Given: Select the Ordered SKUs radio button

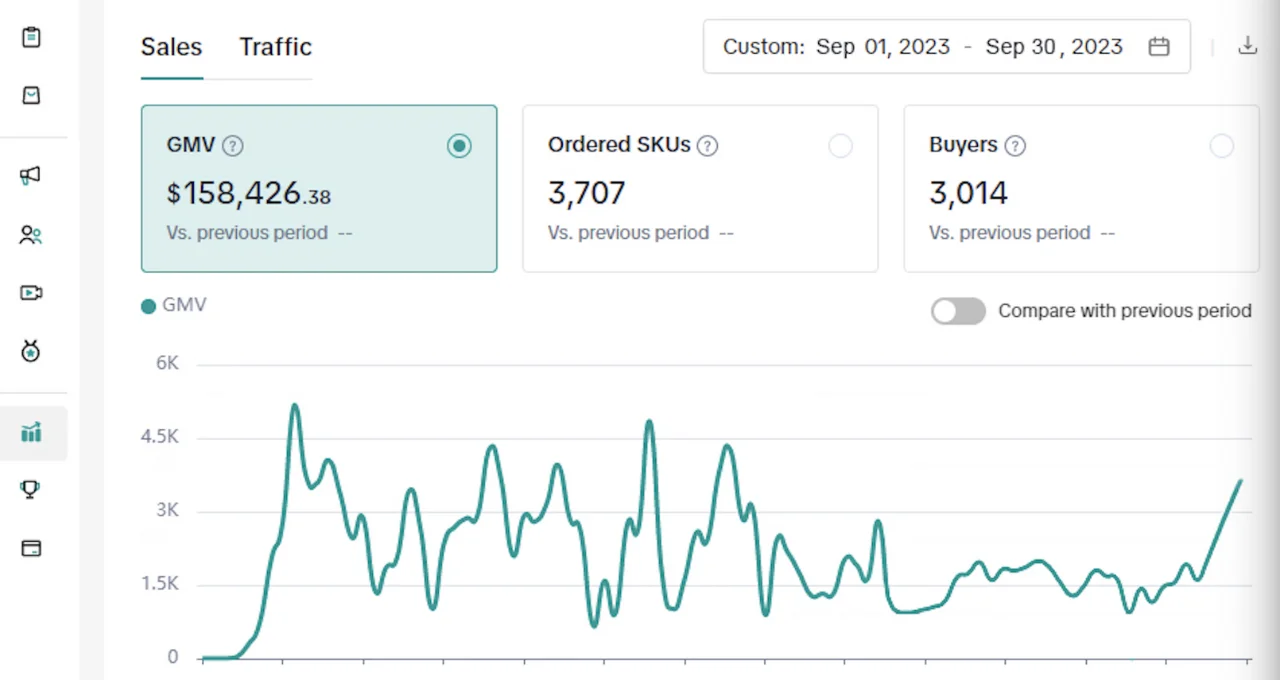Looking at the screenshot, I should coord(840,146).
